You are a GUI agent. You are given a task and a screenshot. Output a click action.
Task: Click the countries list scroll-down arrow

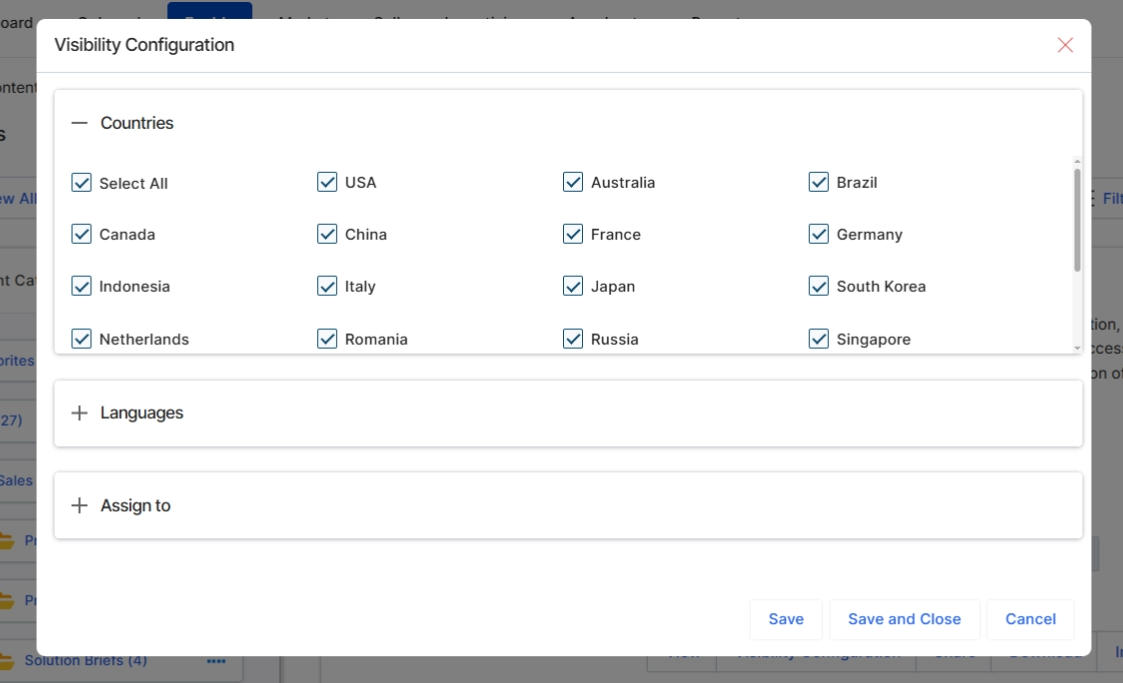1077,348
